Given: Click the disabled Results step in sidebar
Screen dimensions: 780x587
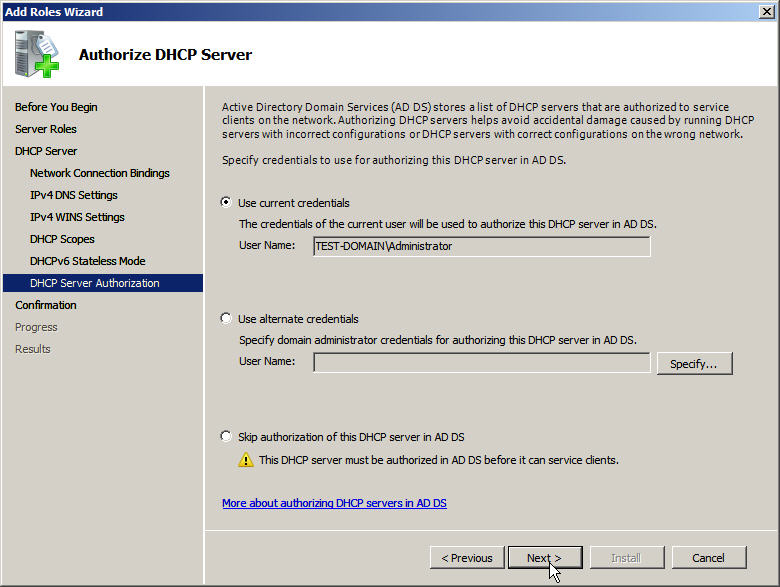Looking at the screenshot, I should [x=33, y=349].
